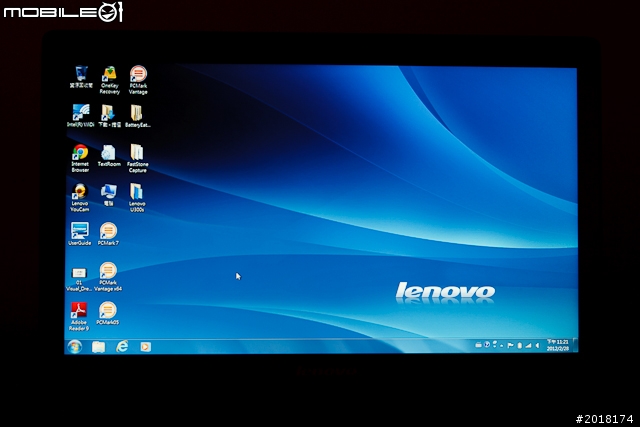Open the Windows Start menu orb
Viewport: 640px width, 427px height.
[x=75, y=347]
